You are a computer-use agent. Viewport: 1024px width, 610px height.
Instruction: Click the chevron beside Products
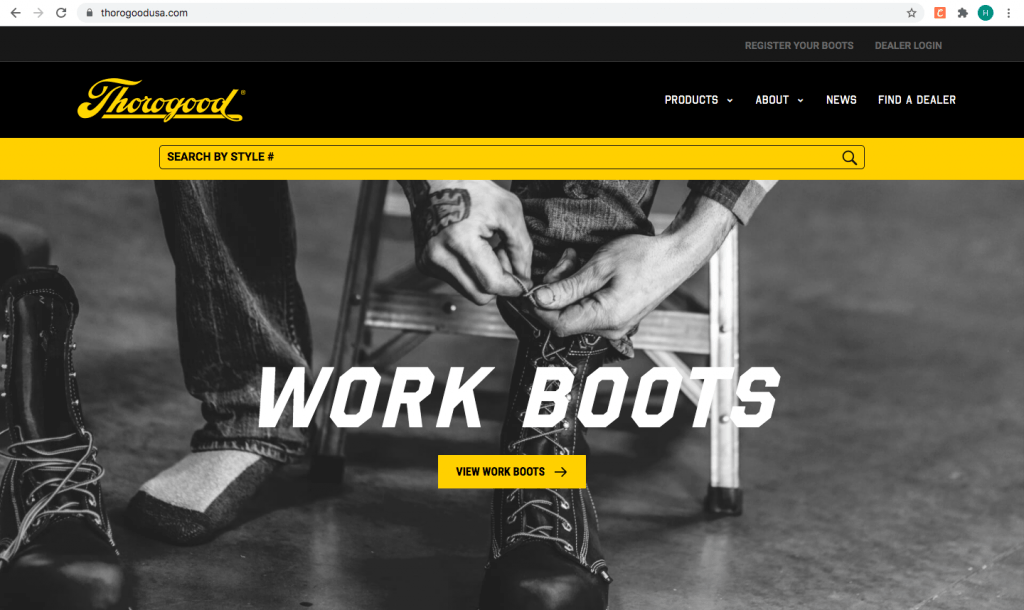click(729, 101)
